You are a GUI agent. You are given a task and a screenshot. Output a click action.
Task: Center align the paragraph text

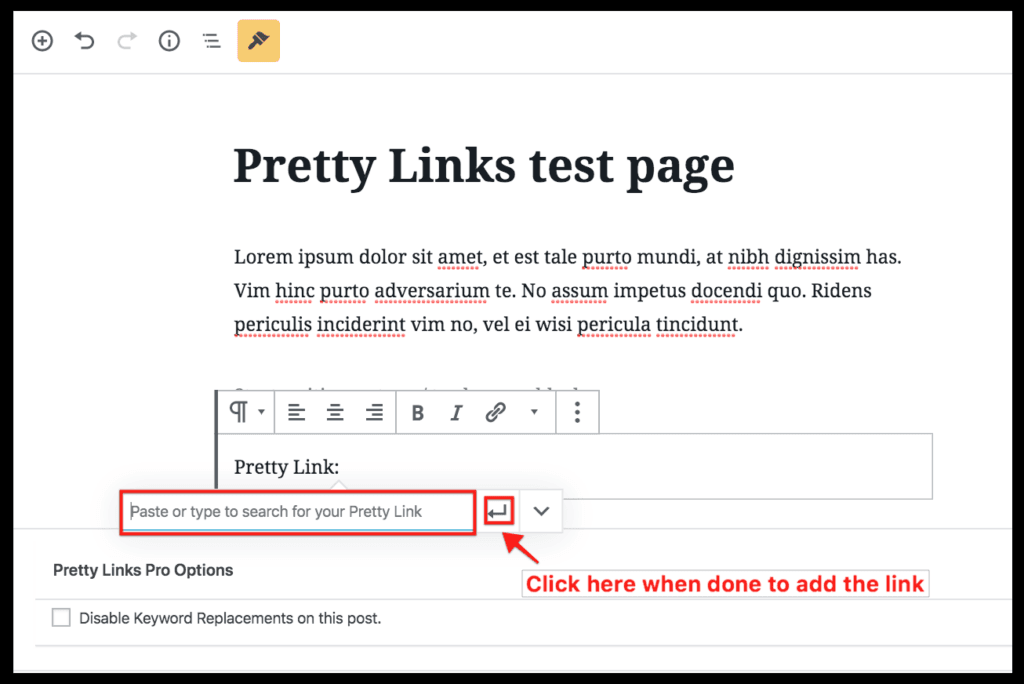pyautogui.click(x=336, y=412)
